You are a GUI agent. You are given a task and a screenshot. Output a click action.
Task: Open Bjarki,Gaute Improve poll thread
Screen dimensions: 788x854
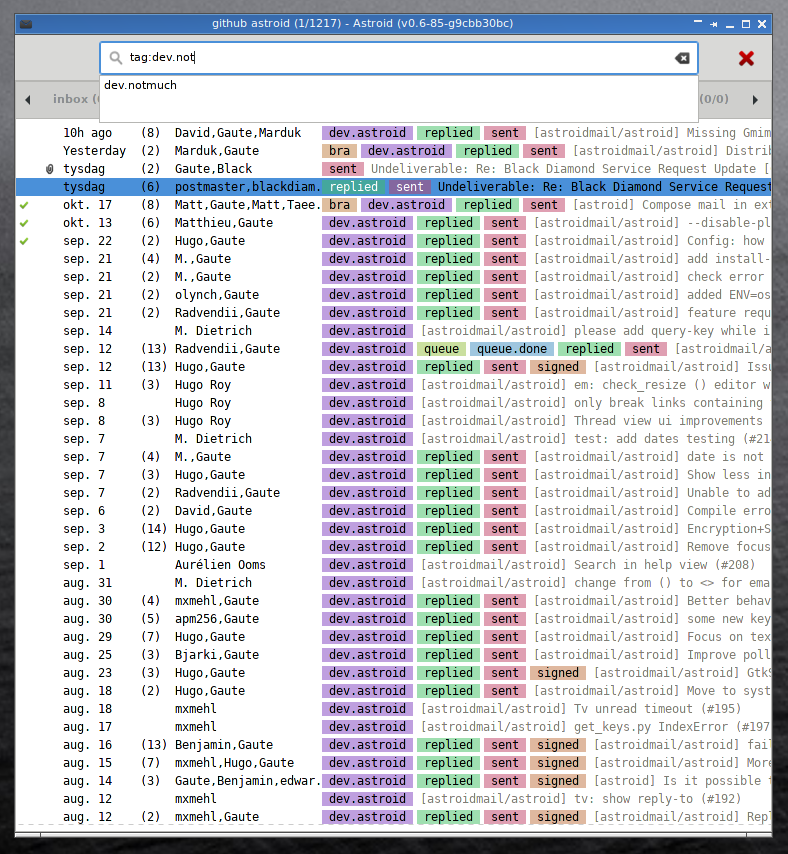click(394, 655)
